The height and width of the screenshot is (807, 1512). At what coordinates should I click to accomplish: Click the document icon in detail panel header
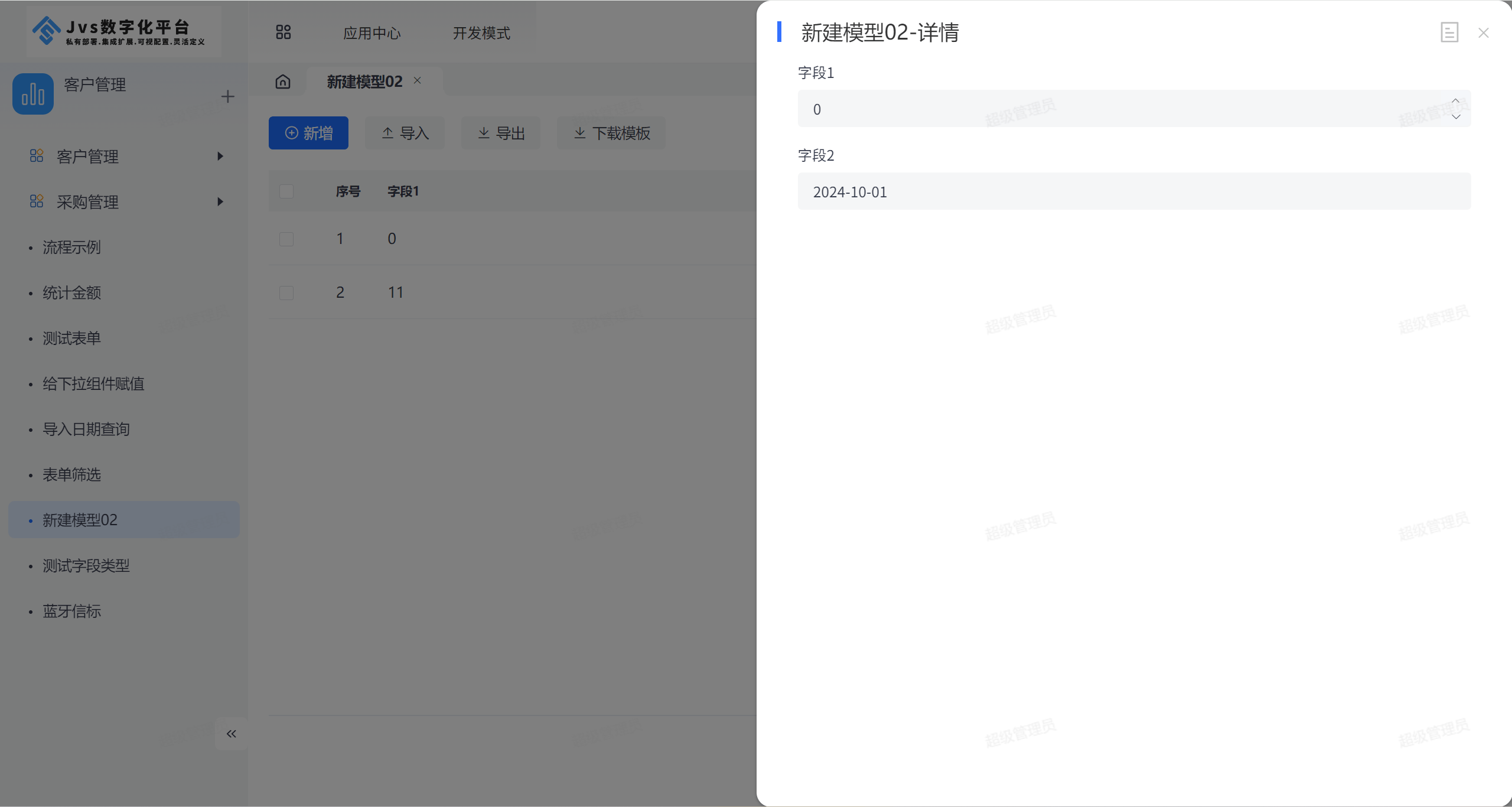point(1449,32)
